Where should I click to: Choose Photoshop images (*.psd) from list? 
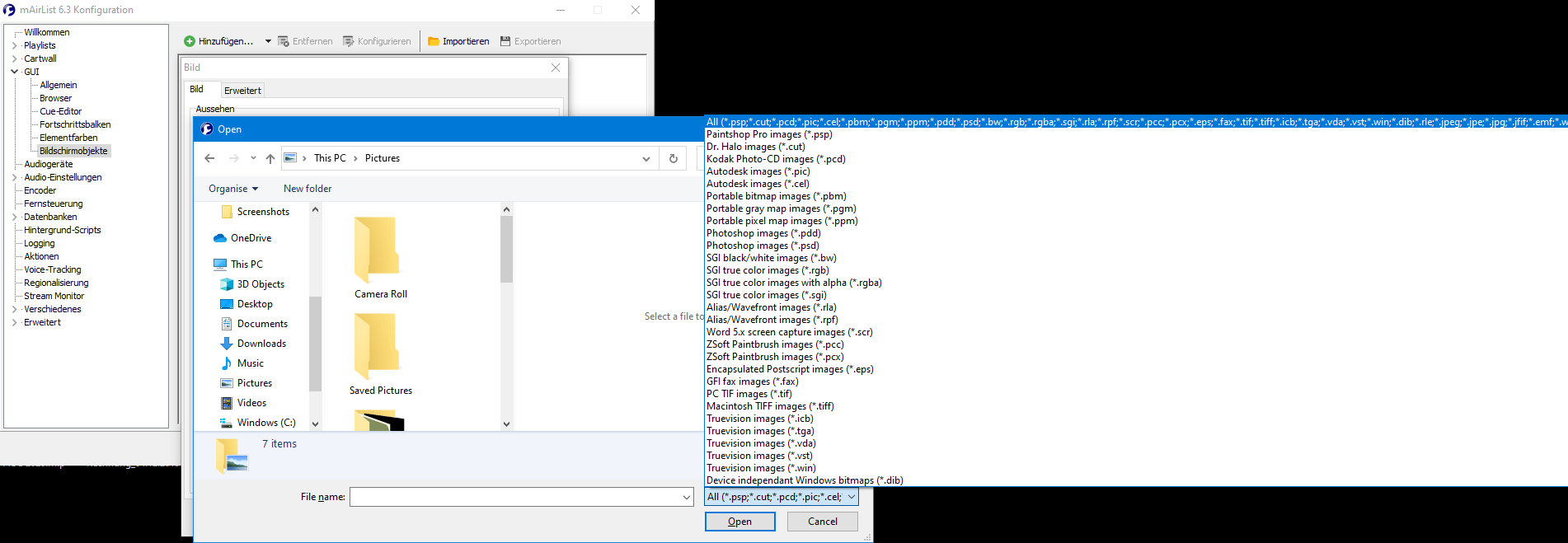pyautogui.click(x=763, y=246)
